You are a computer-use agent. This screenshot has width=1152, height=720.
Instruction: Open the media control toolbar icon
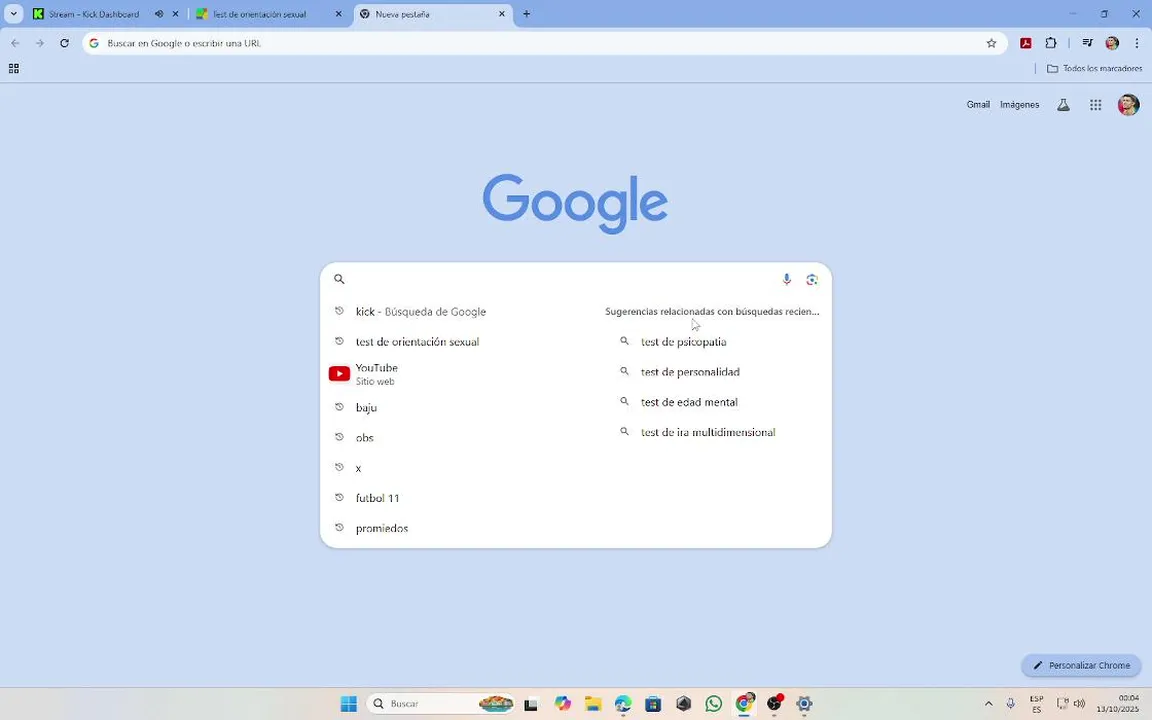click(x=1087, y=43)
